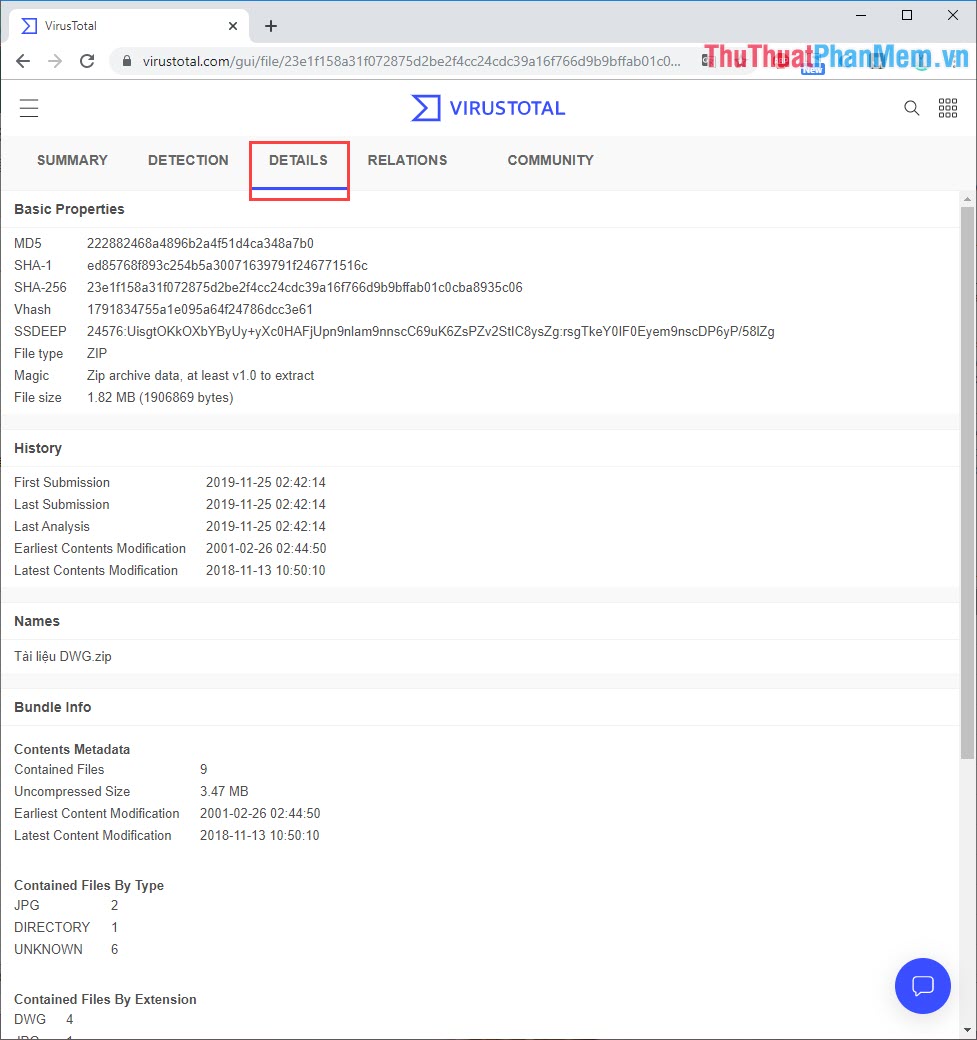View the COMMUNITY tab
Screen dimensions: 977x1040
(550, 160)
